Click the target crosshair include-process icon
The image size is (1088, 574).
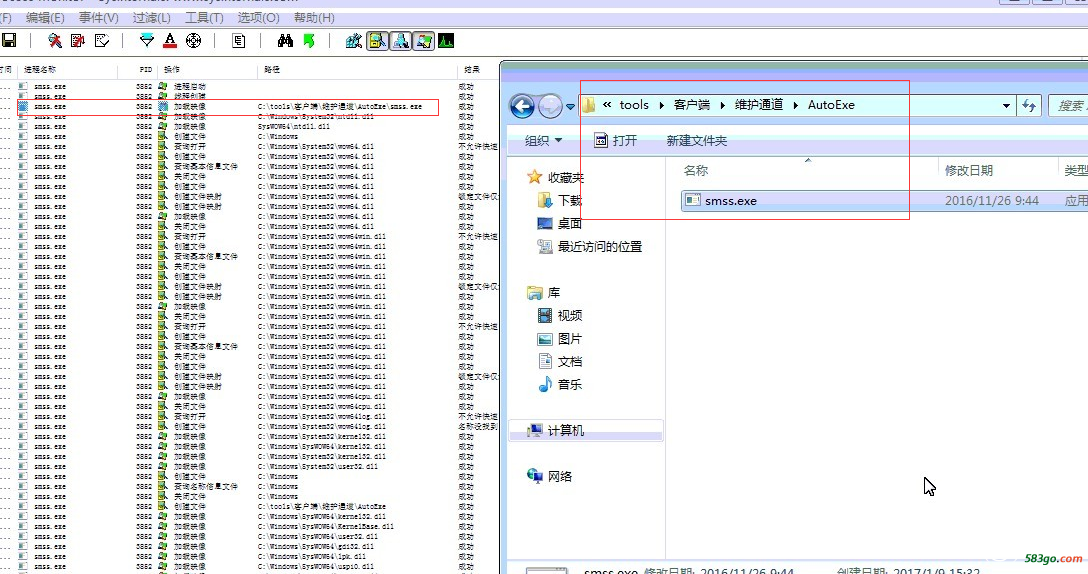pyautogui.click(x=194, y=41)
